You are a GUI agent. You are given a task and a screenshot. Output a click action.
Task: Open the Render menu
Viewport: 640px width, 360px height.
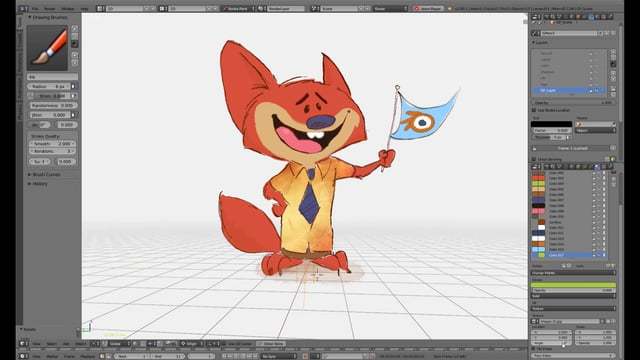click(x=50, y=8)
